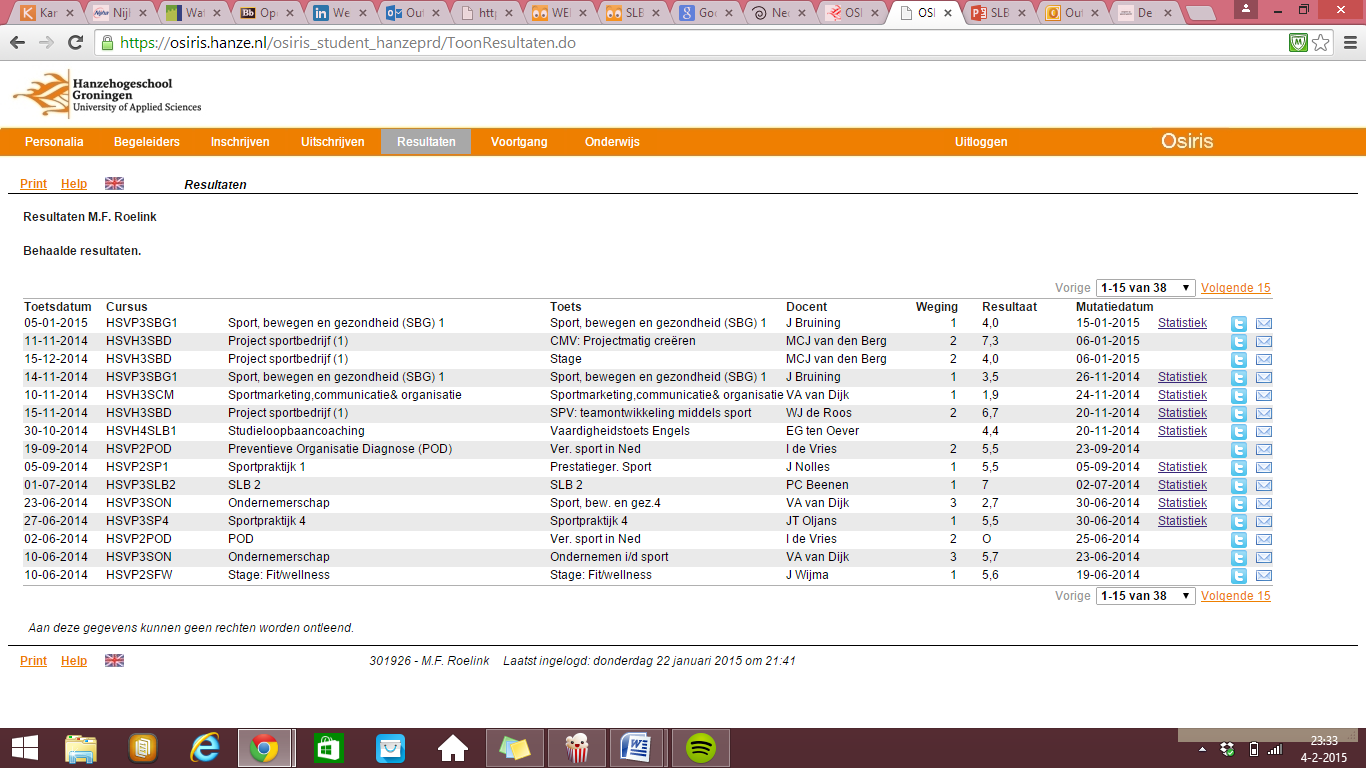The height and width of the screenshot is (768, 1366).
Task: Open top results range dropdown '1-15 van 38'
Action: click(x=1145, y=288)
